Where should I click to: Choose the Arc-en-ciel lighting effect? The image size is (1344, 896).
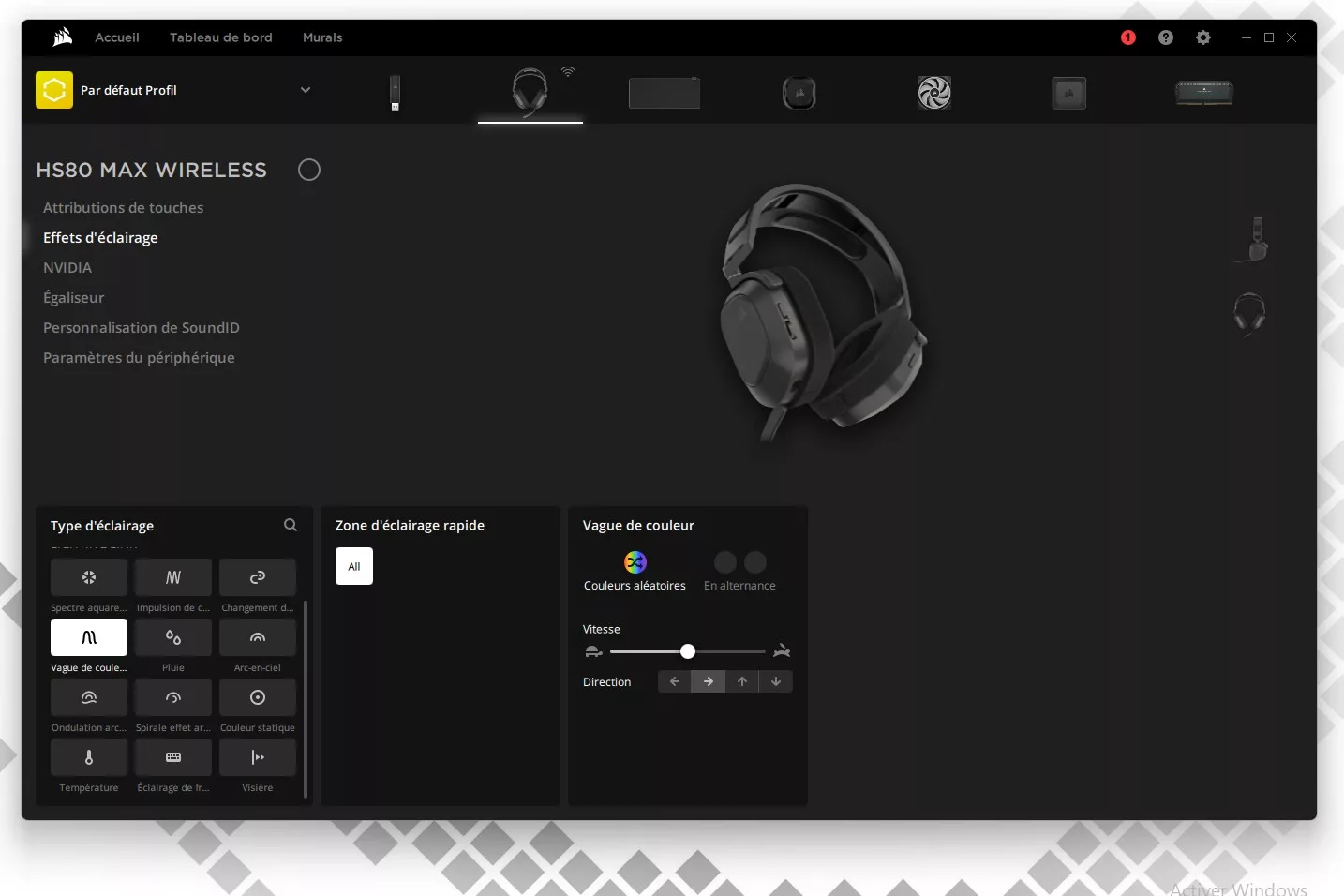(258, 637)
